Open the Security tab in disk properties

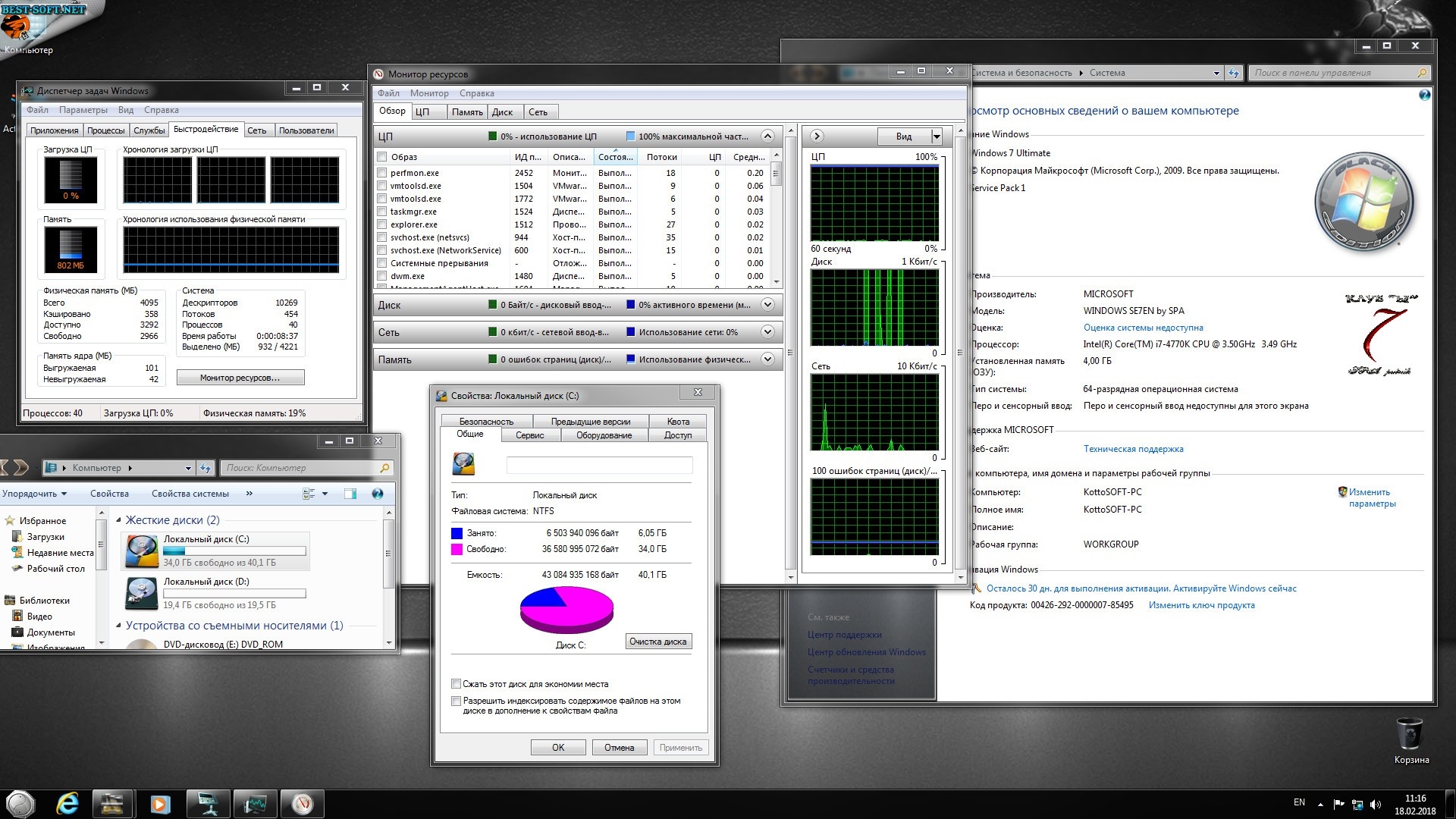pyautogui.click(x=486, y=422)
